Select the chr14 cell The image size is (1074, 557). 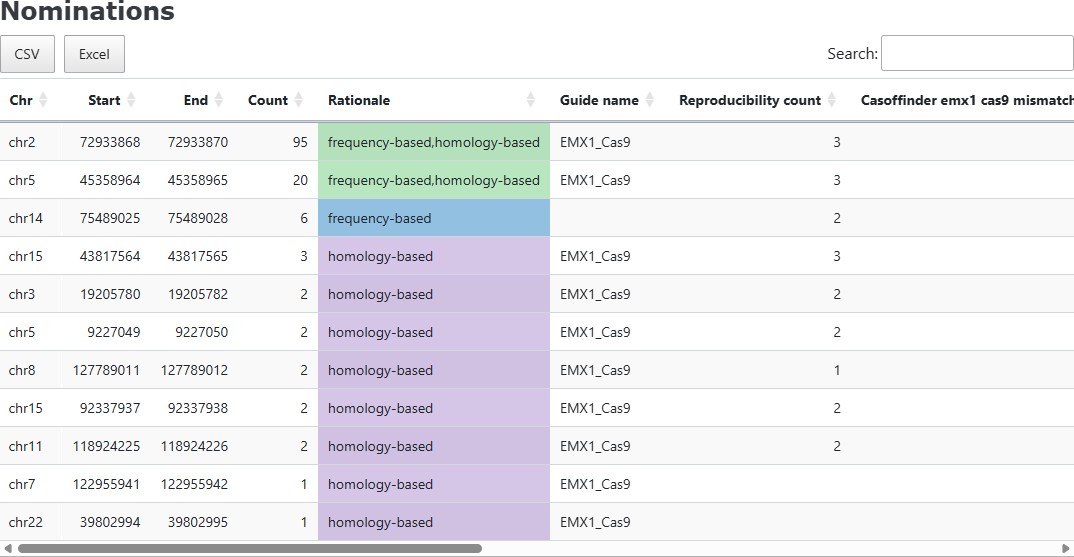tap(26, 219)
